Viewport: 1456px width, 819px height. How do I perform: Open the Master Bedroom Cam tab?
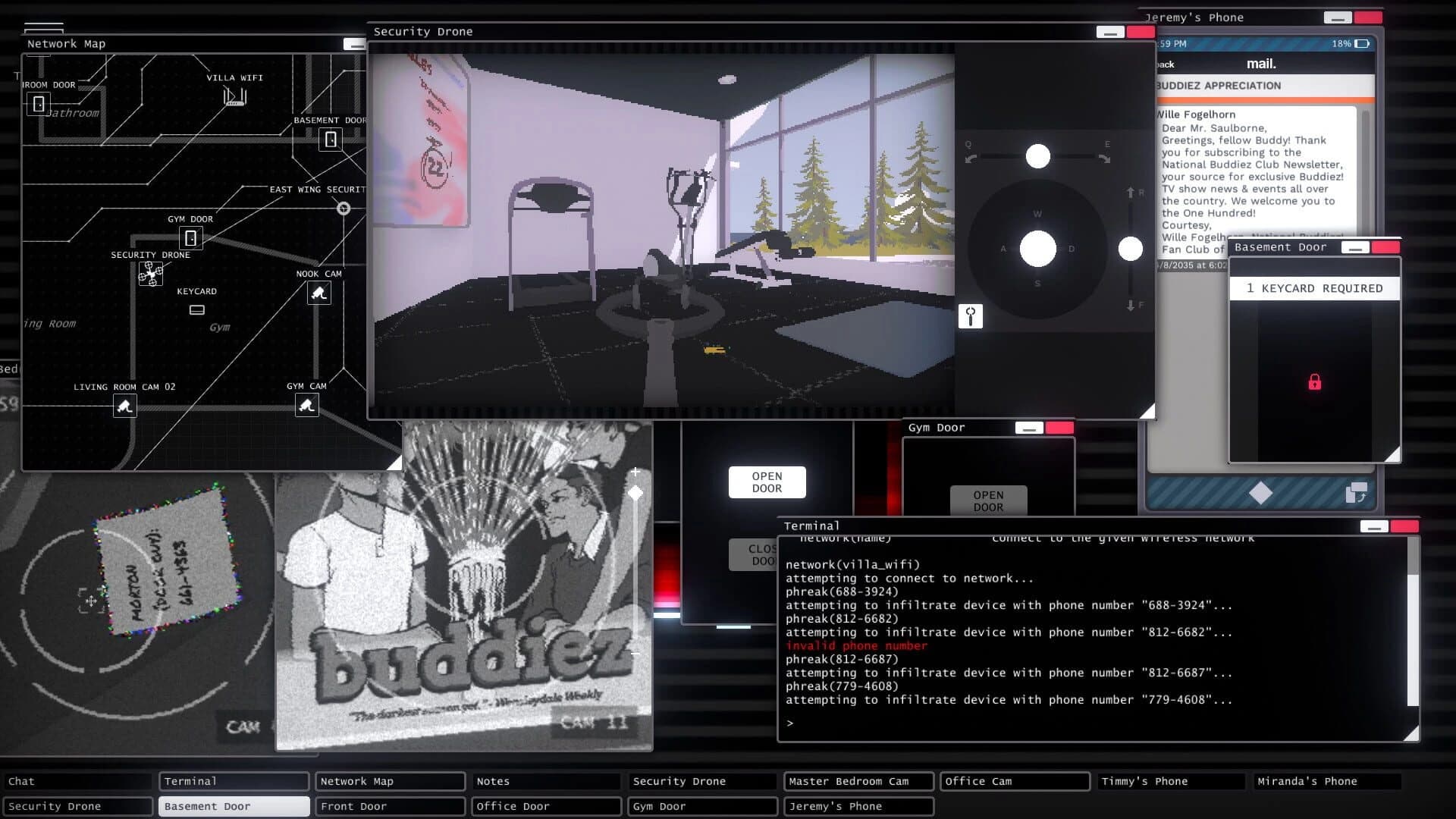click(x=858, y=781)
